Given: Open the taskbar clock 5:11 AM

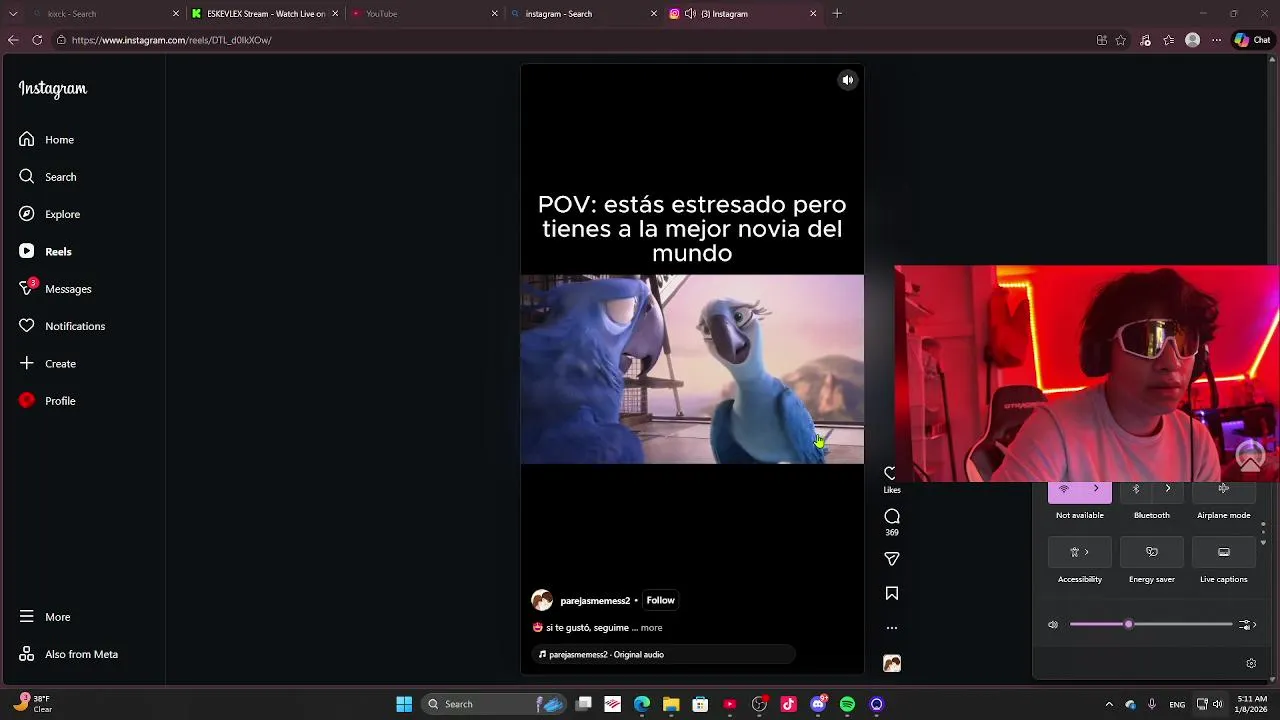Looking at the screenshot, I should (1252, 704).
